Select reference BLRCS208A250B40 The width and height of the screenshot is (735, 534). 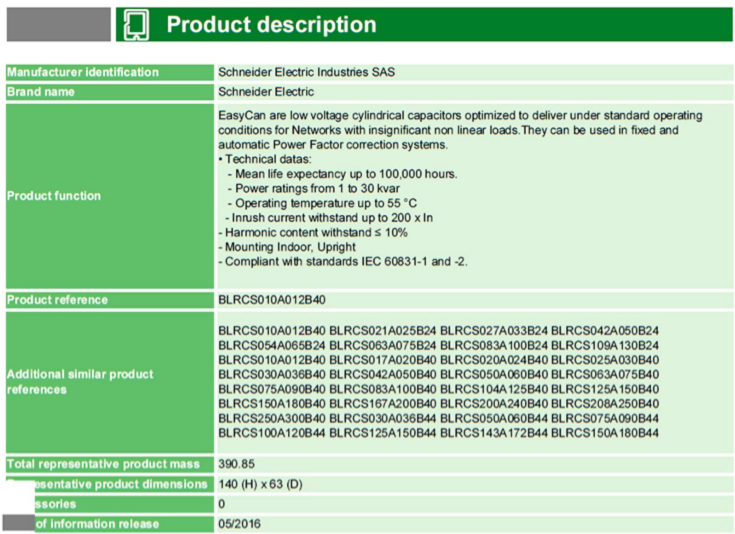click(605, 404)
